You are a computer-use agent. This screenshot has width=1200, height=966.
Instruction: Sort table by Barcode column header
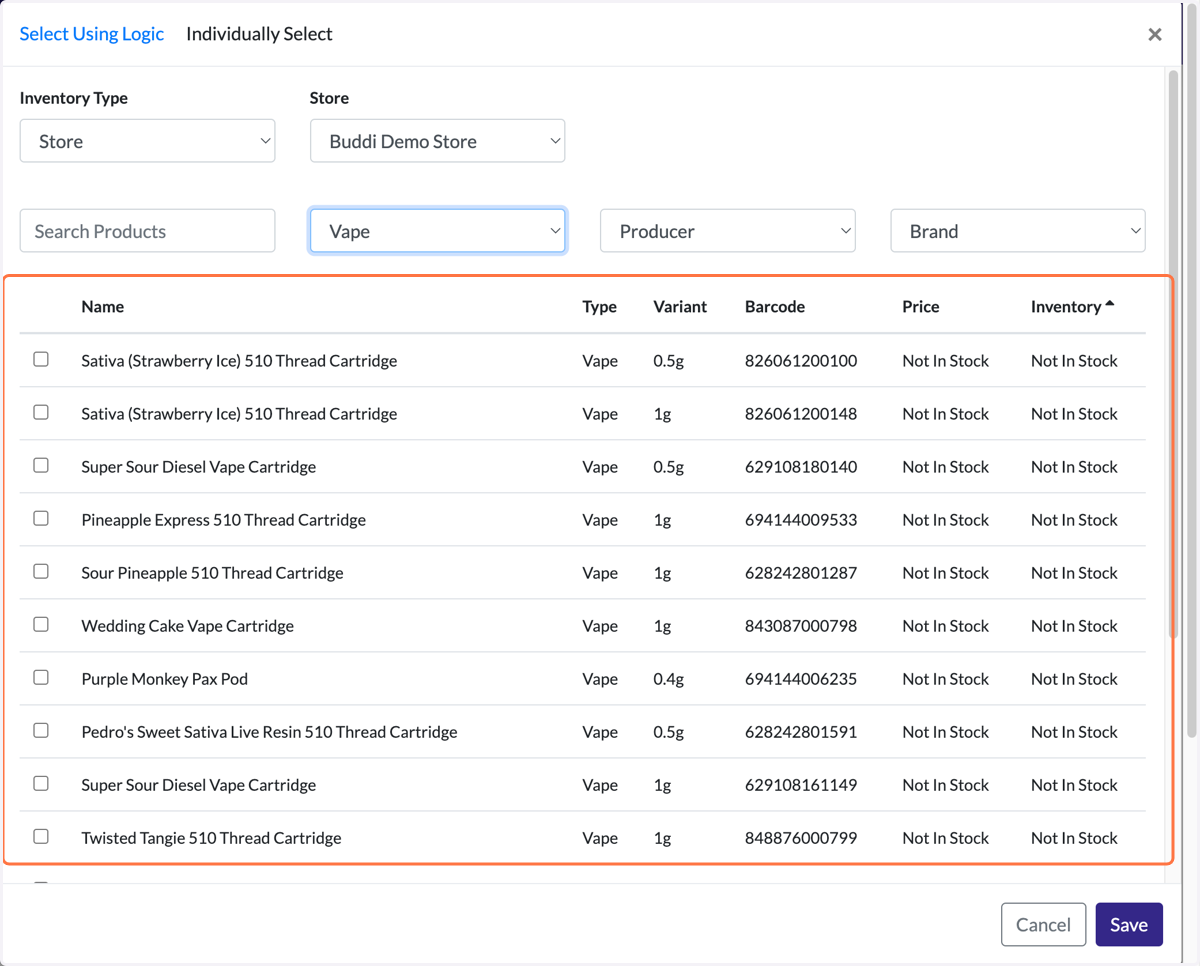click(775, 307)
